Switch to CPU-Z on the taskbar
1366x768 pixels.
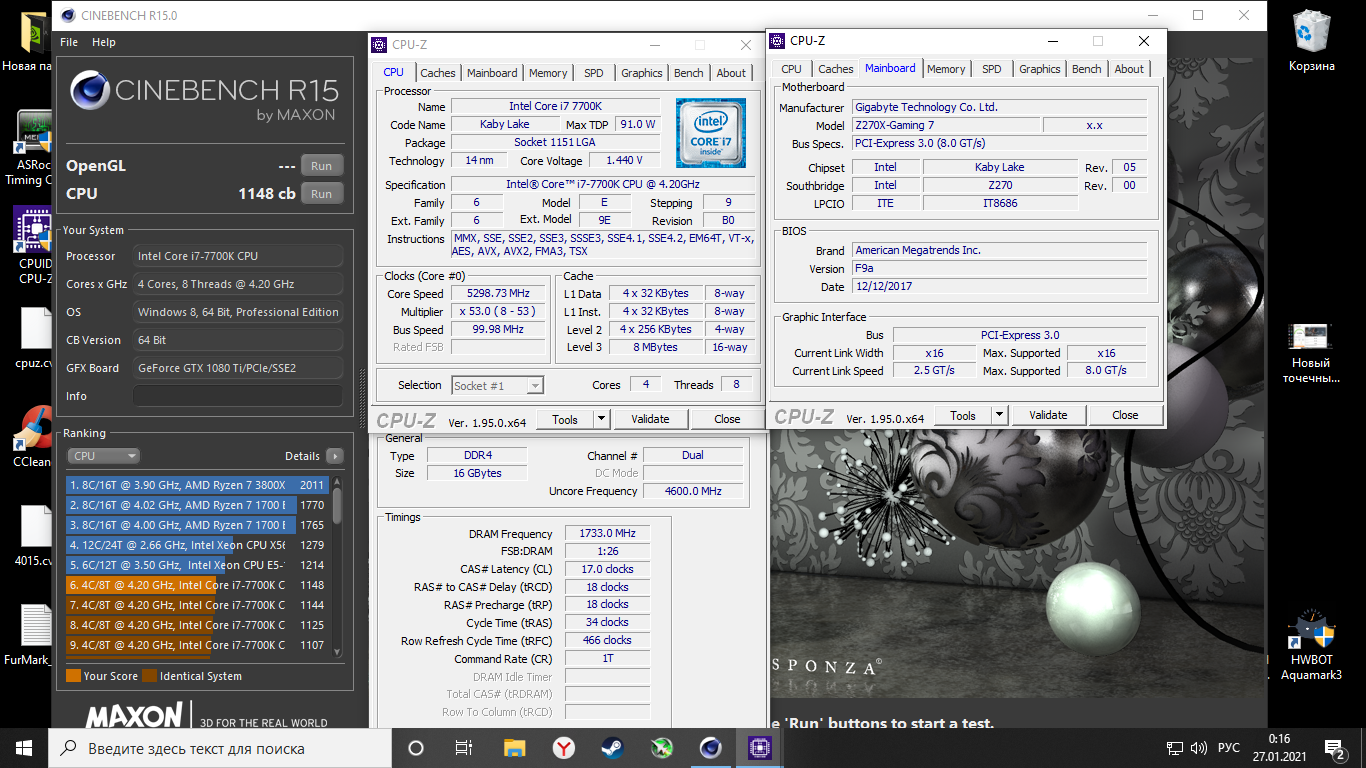pyautogui.click(x=759, y=748)
